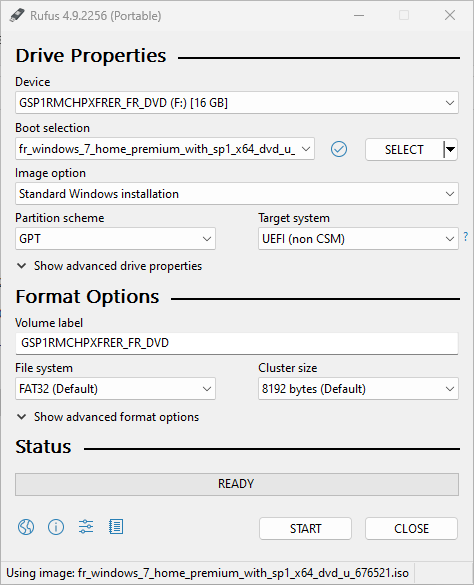Open the File system FAT32 dropdown
474x585 pixels.
click(115, 389)
